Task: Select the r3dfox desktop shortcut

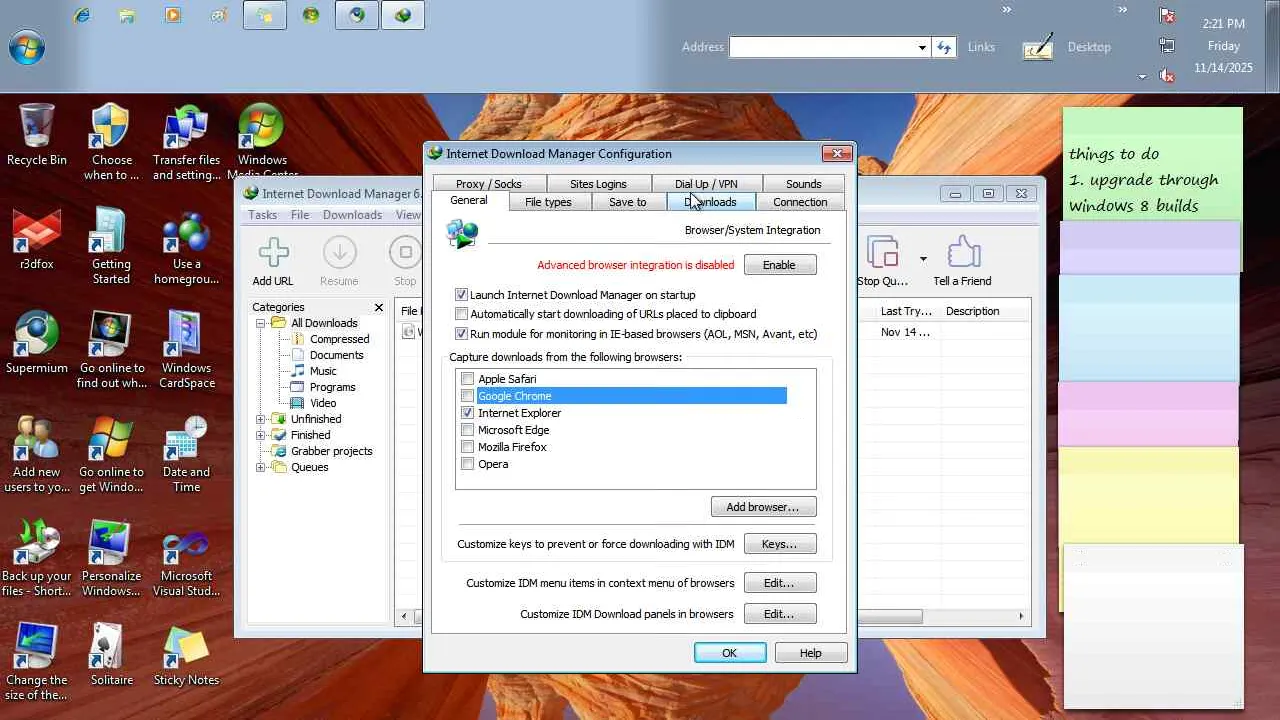Action: [37, 239]
